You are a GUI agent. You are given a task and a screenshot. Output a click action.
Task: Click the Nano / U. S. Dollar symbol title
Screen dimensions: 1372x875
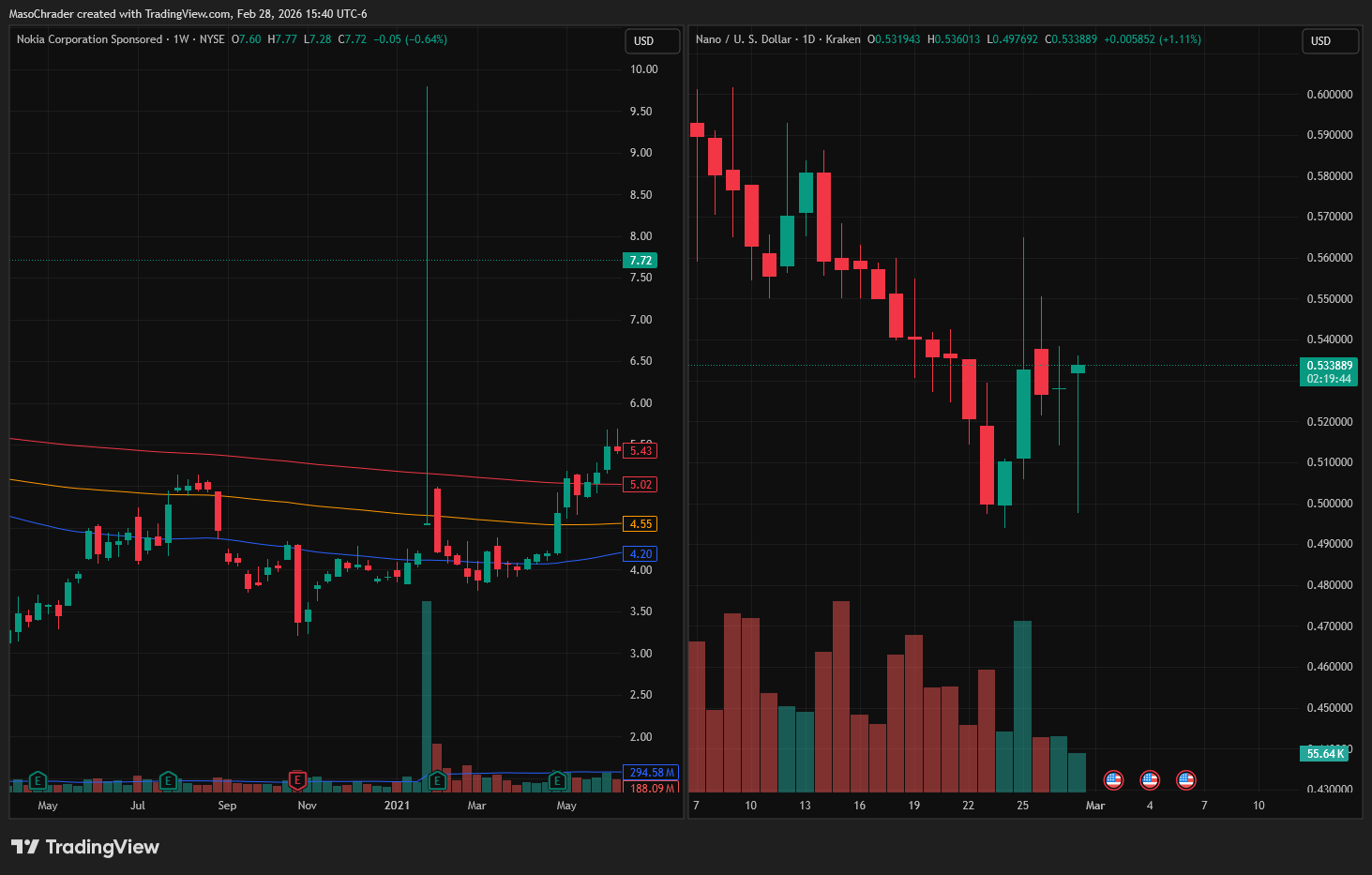point(744,39)
